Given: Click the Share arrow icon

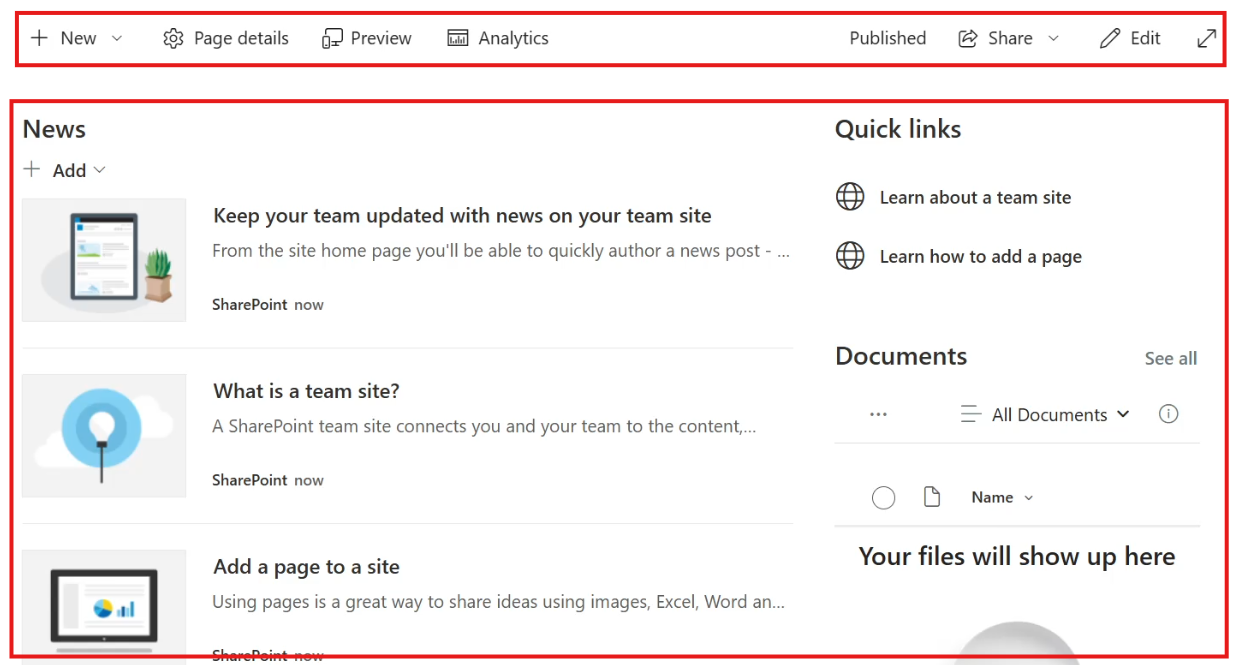Looking at the screenshot, I should [967, 38].
